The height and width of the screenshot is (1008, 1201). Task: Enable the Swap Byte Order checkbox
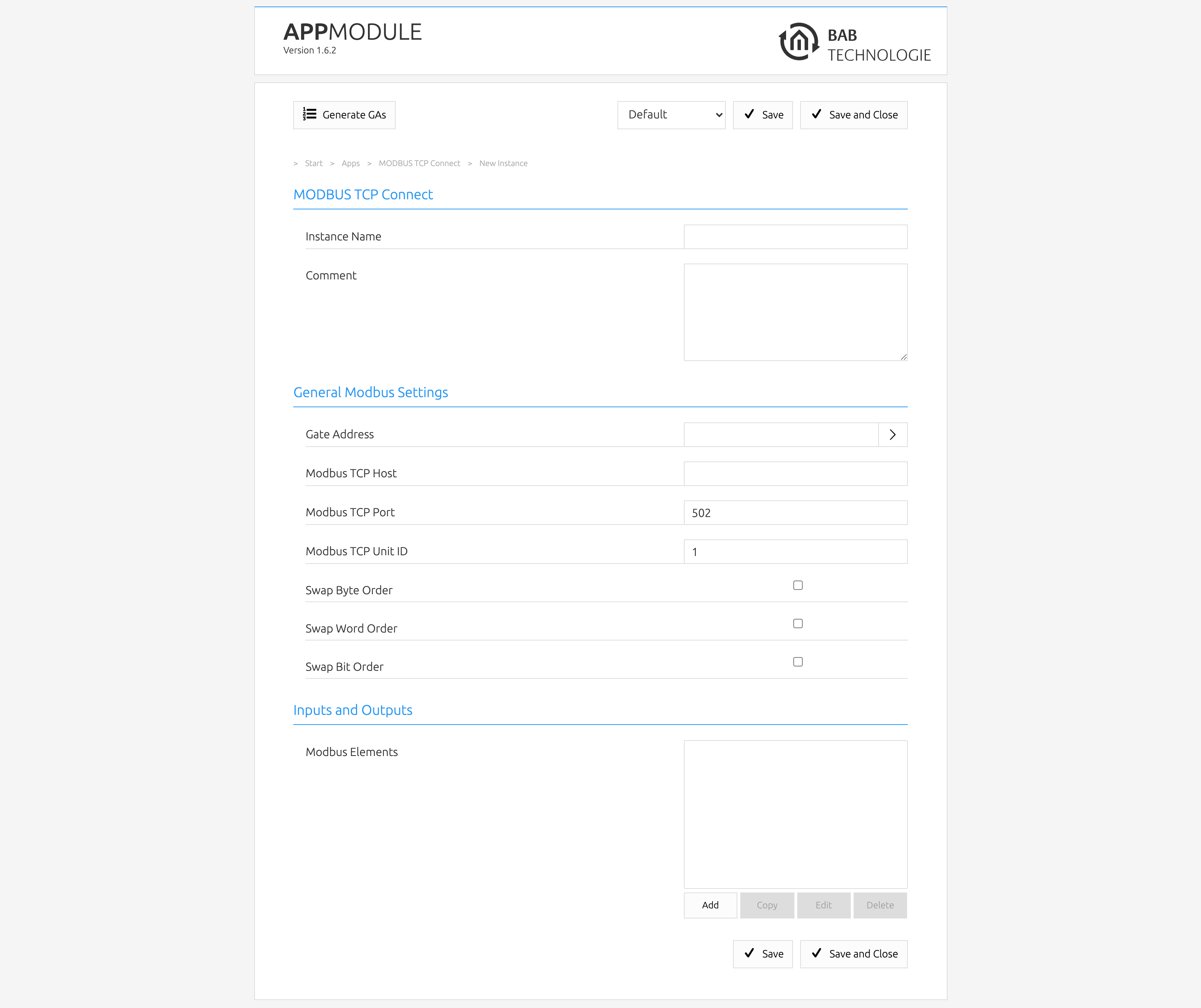pos(798,585)
